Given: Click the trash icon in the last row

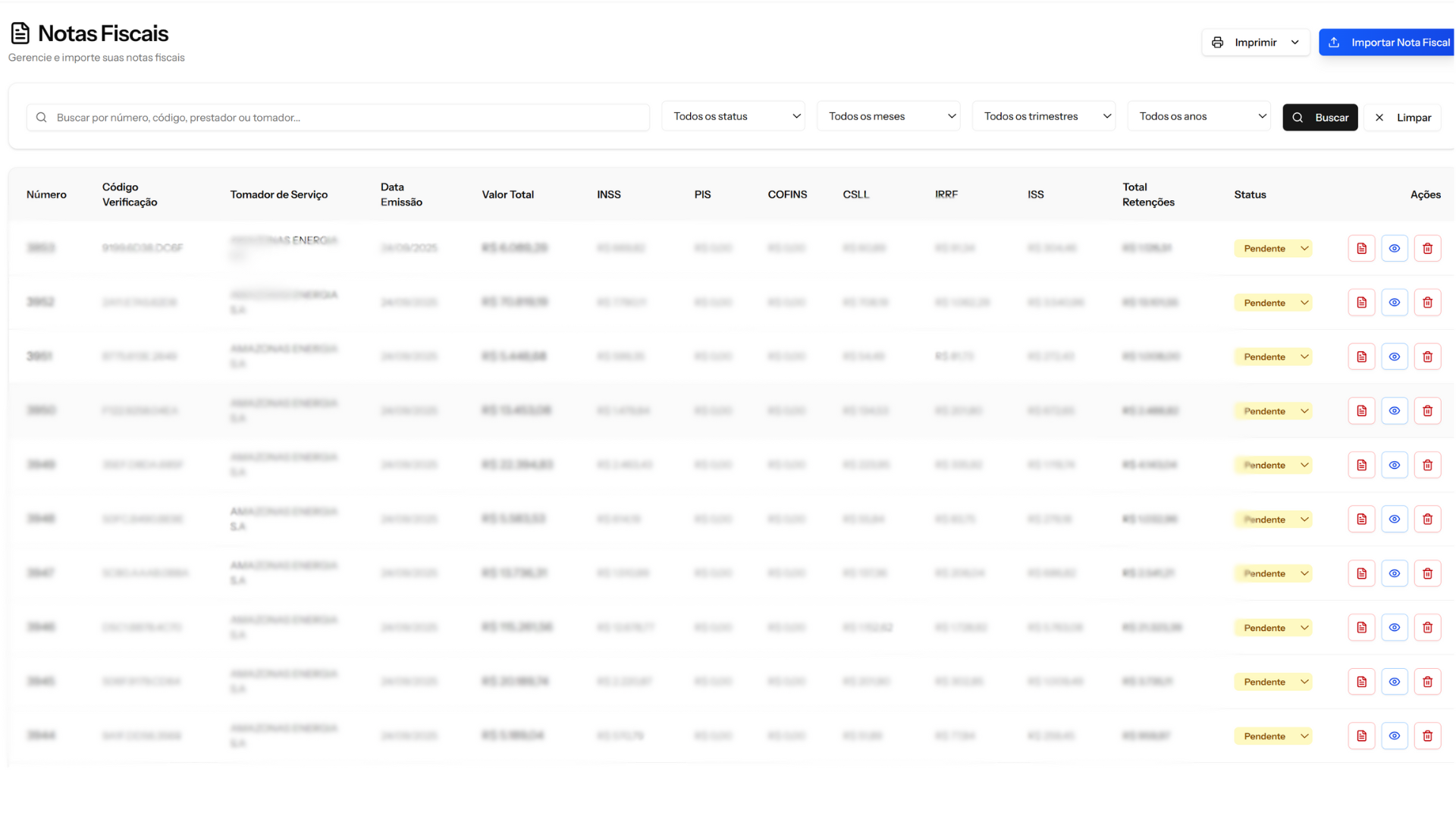Looking at the screenshot, I should pyautogui.click(x=1427, y=736).
